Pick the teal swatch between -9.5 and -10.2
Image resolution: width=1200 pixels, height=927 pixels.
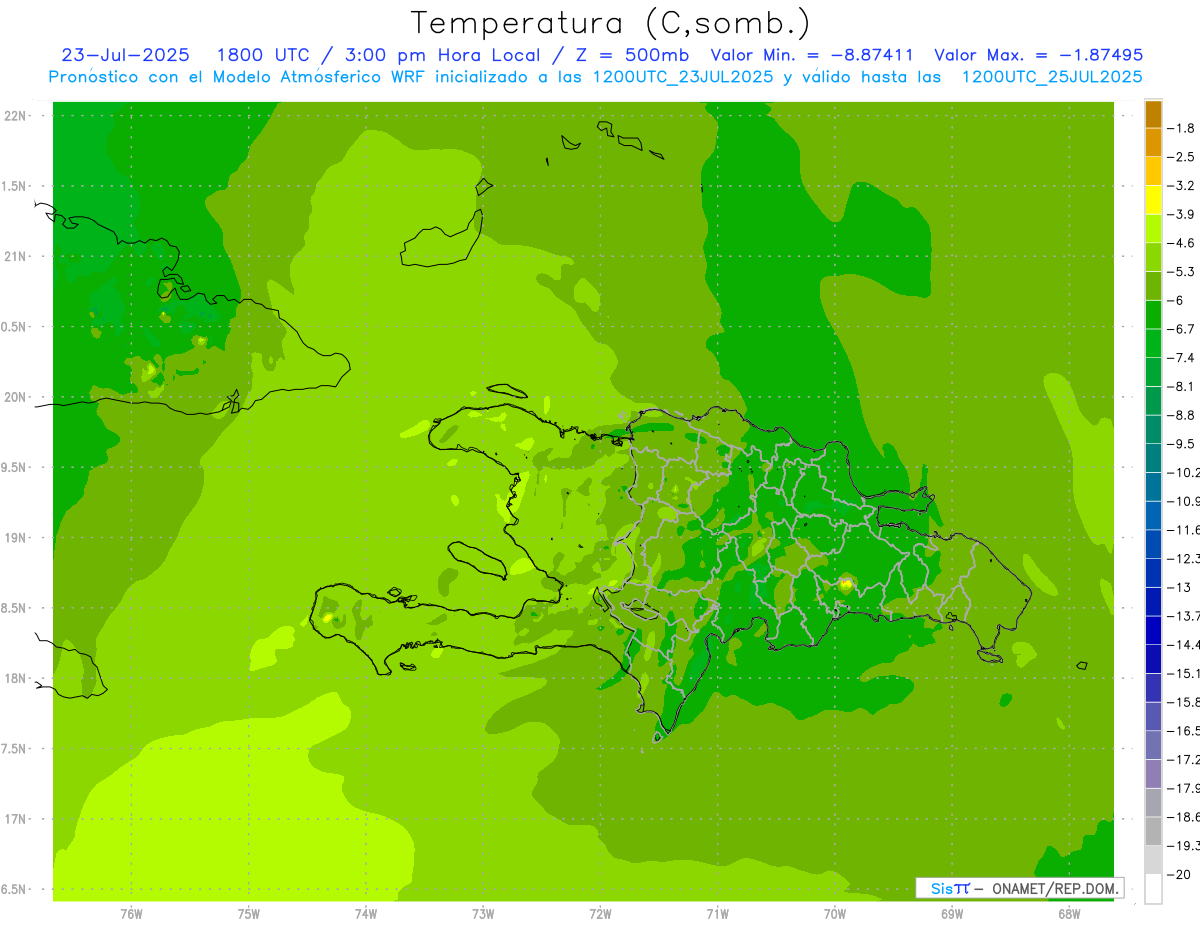pos(1153,458)
